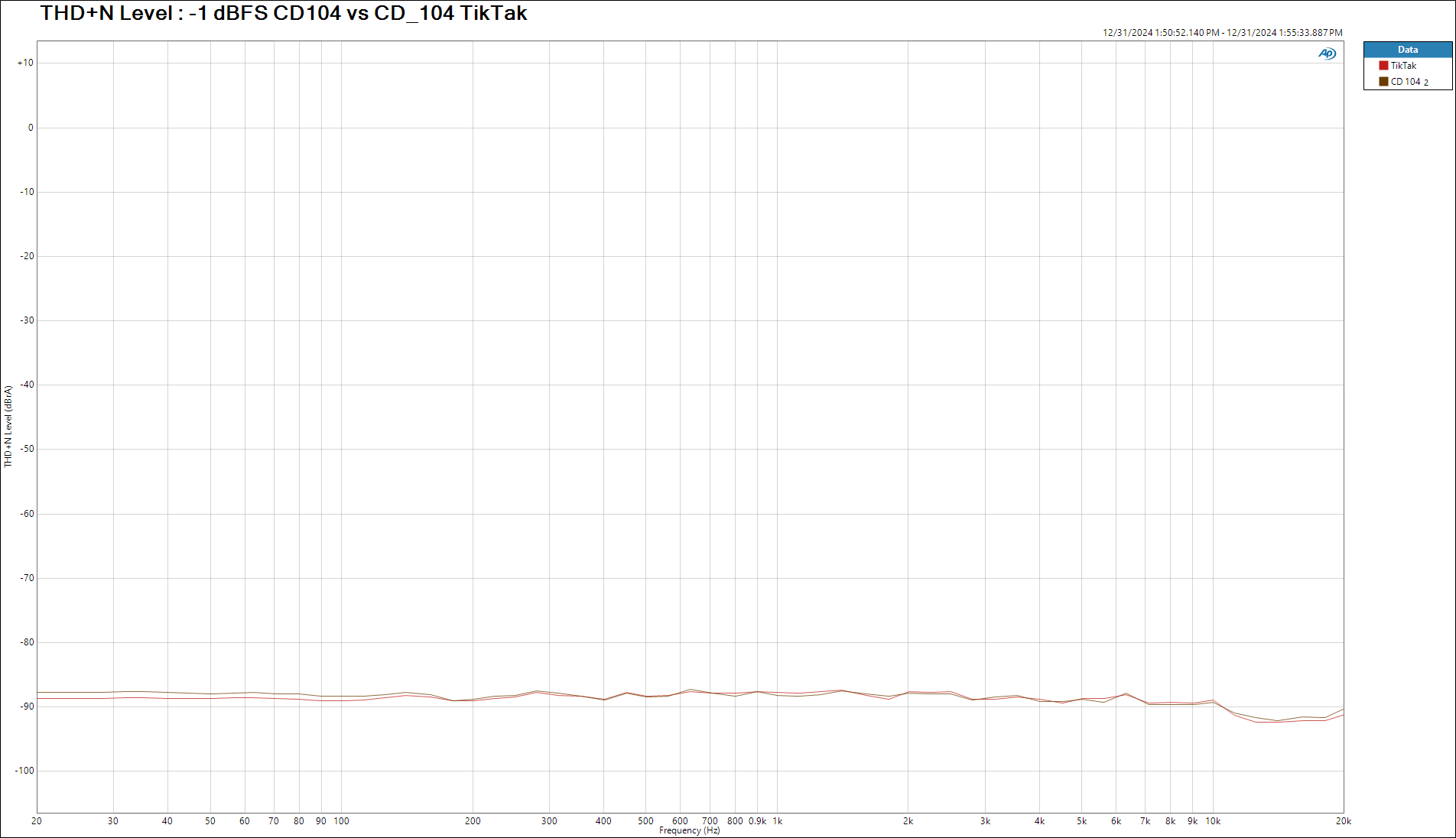This screenshot has width=1456, height=838.
Task: Click the 0.9k x-axis tick label
Action: pos(757,821)
